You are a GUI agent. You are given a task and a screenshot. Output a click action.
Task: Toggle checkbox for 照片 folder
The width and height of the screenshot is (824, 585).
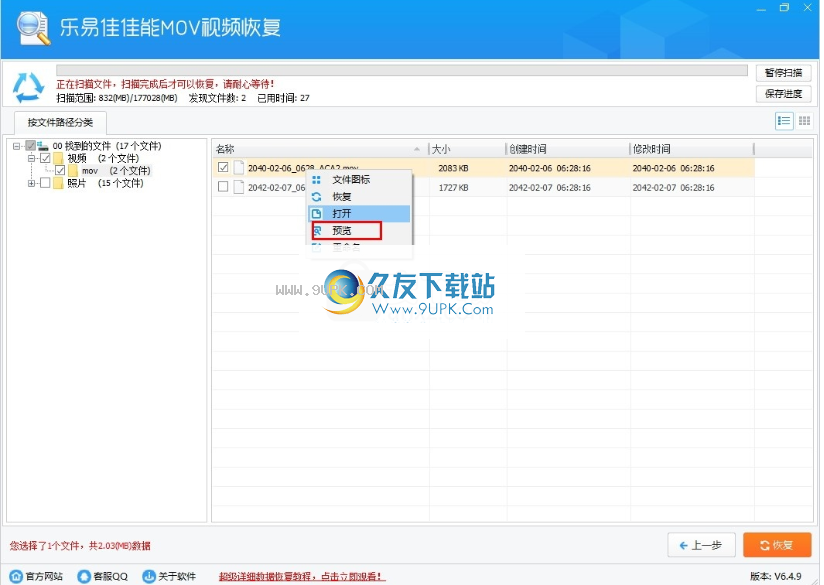click(x=45, y=183)
